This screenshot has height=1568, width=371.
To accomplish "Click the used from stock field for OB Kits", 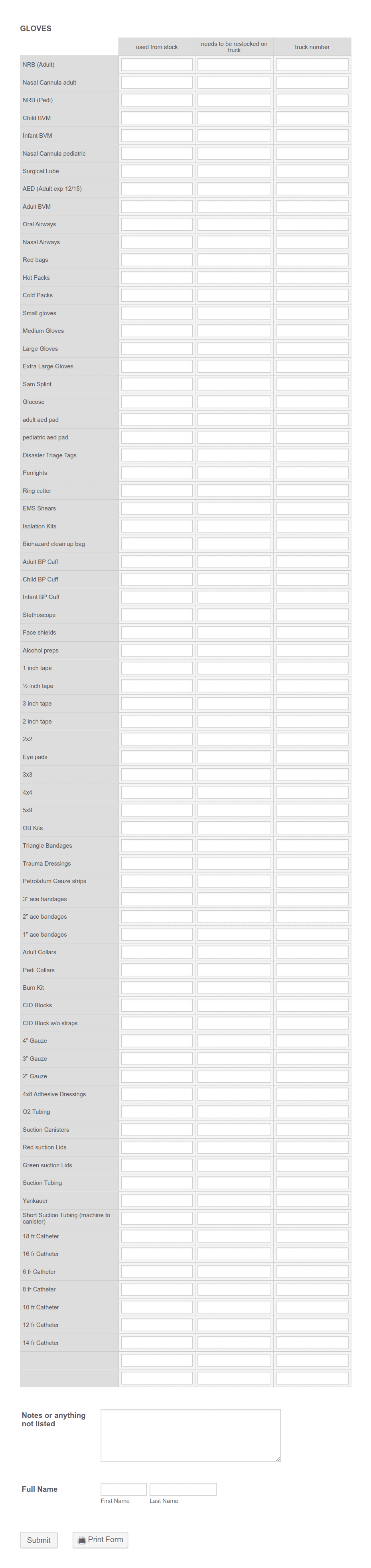I will (156, 828).
